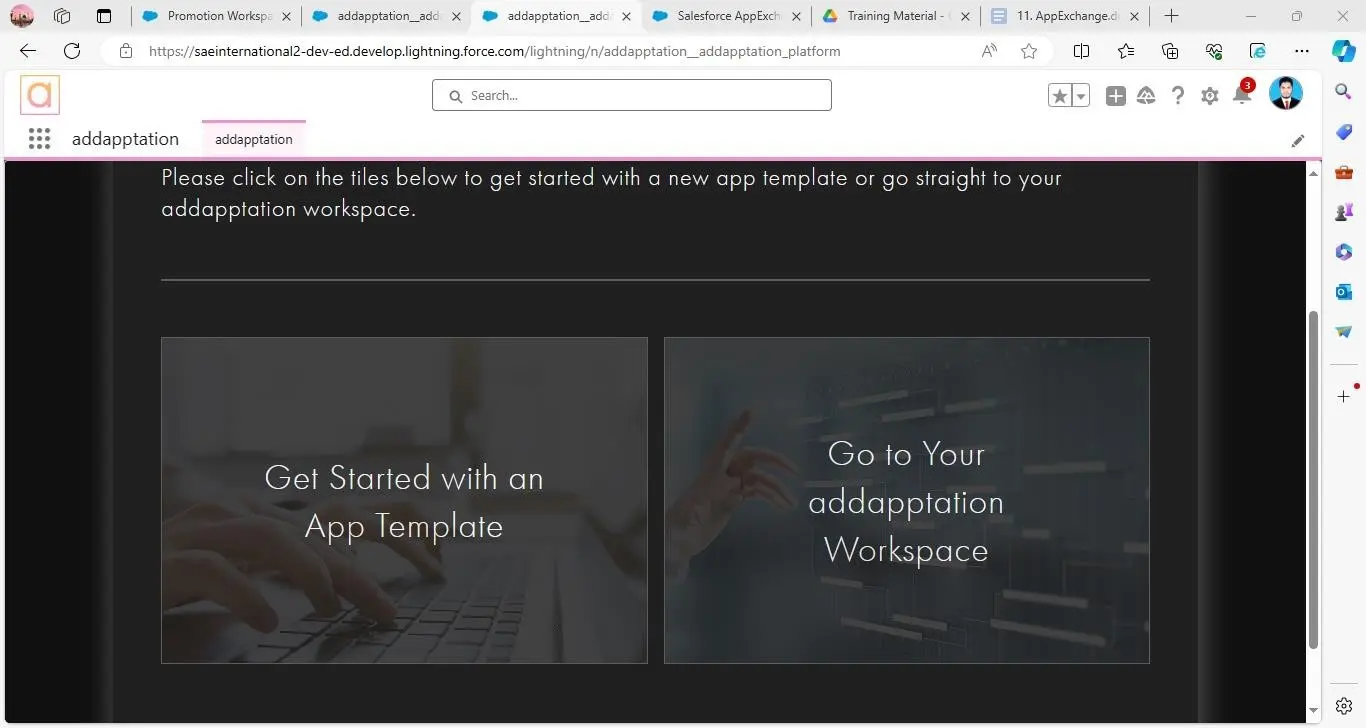1366x728 pixels.
Task: Expand the favorites list dropdown arrow
Action: coord(1081,95)
